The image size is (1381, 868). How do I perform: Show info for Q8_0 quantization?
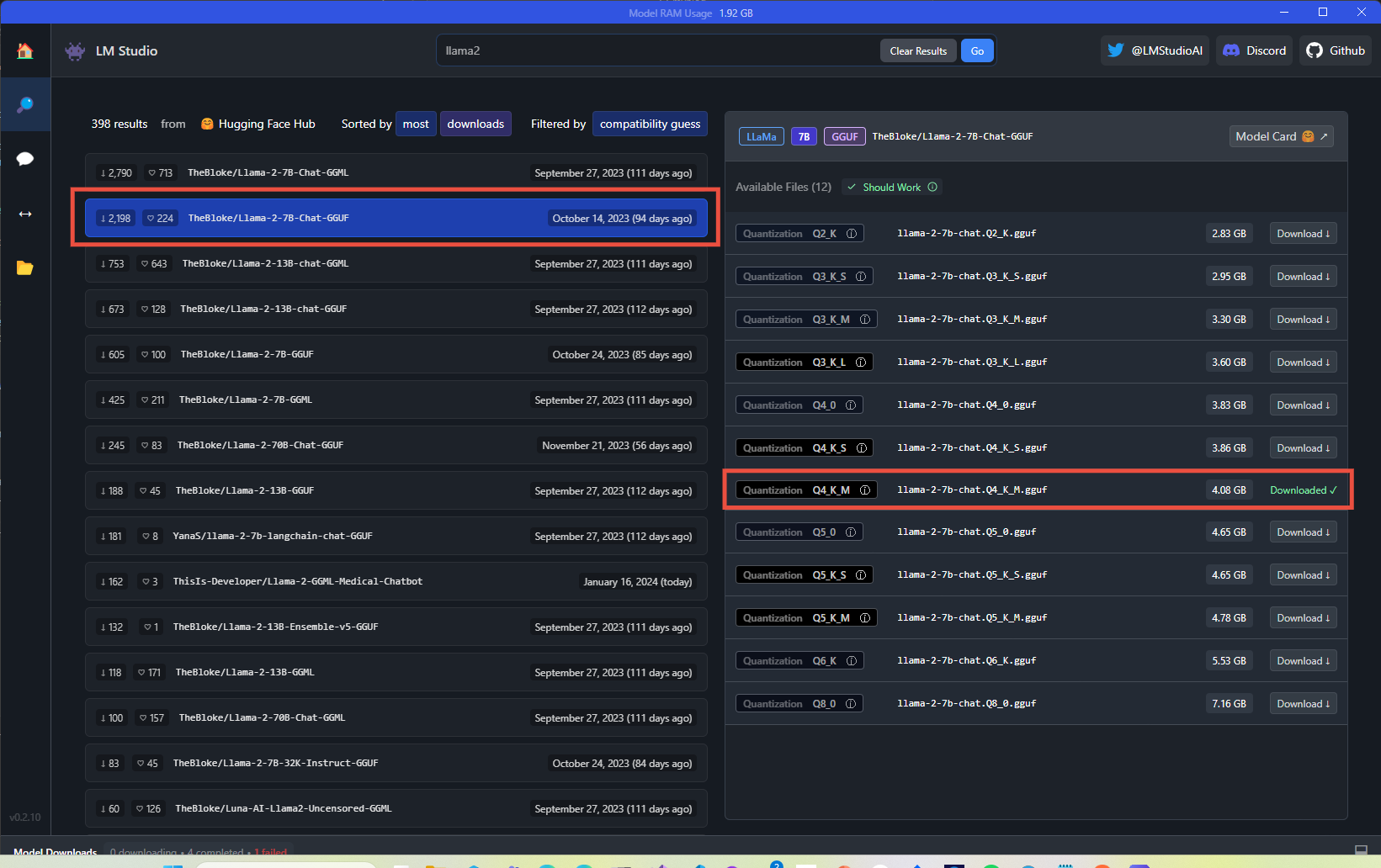point(851,704)
